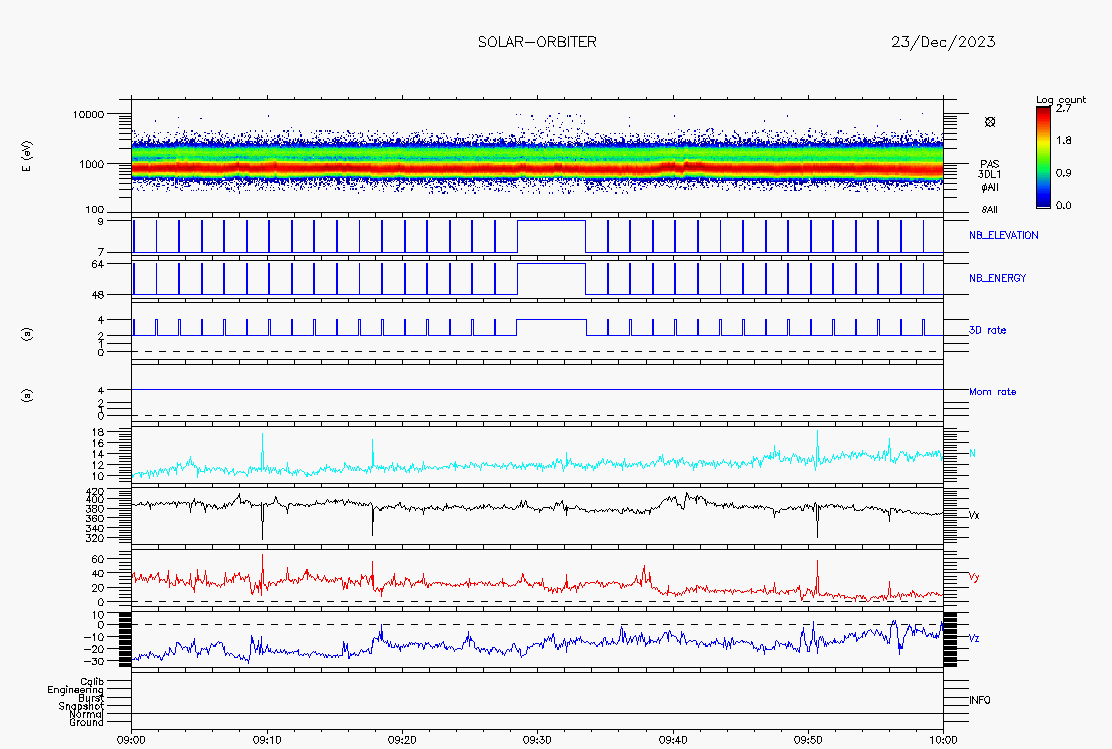Click the φAll azimuth label

tap(990, 187)
